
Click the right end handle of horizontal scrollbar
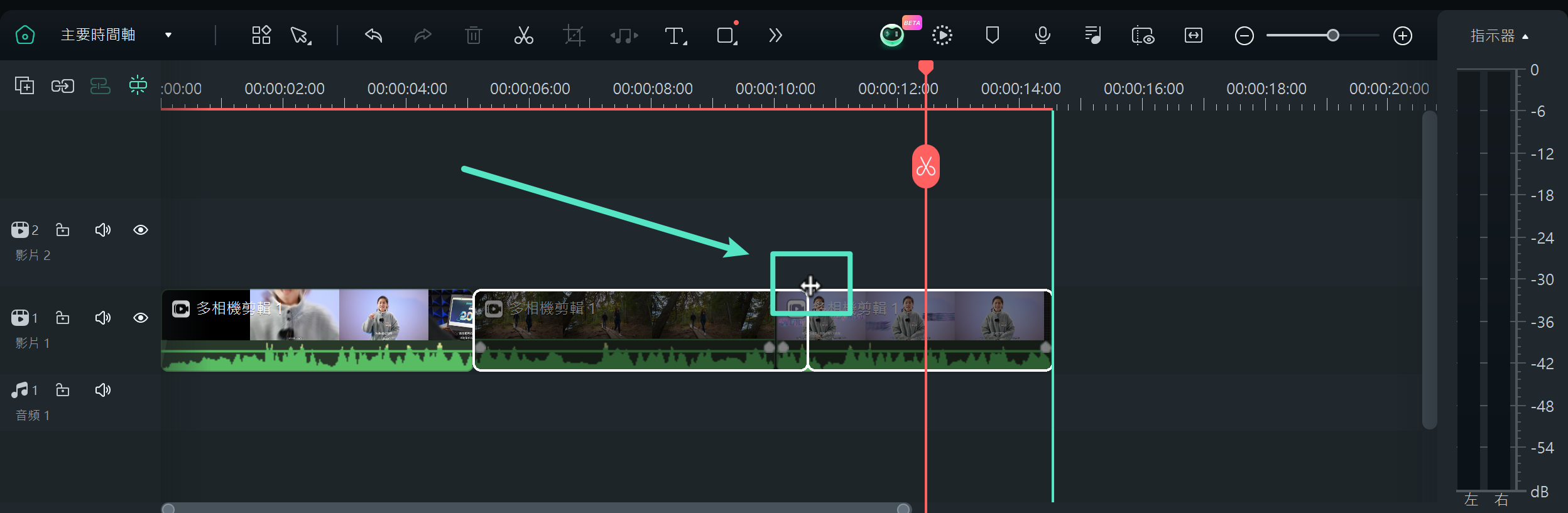(x=903, y=508)
